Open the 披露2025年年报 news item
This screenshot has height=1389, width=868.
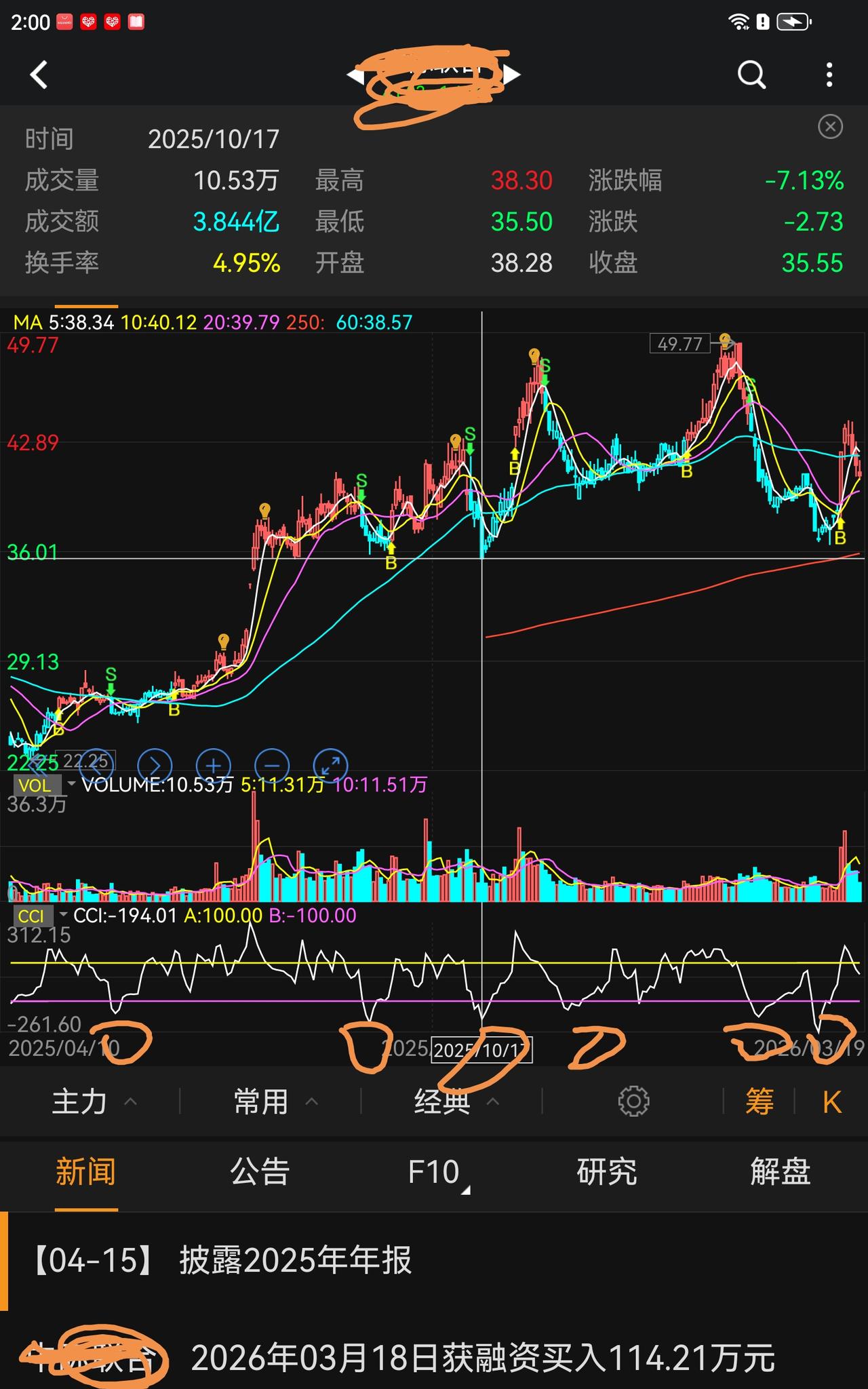point(434,1260)
